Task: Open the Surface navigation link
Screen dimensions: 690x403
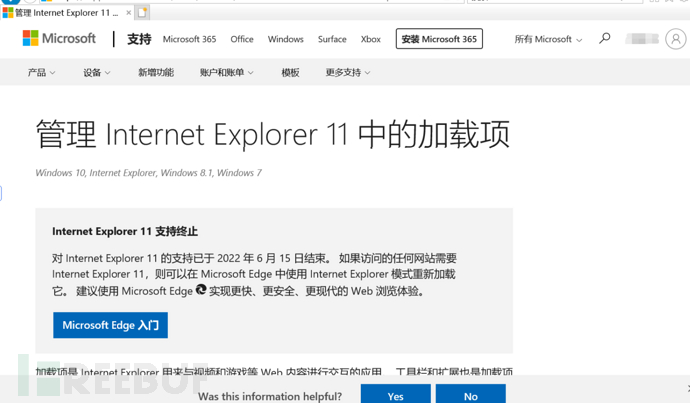Action: pyautogui.click(x=332, y=39)
